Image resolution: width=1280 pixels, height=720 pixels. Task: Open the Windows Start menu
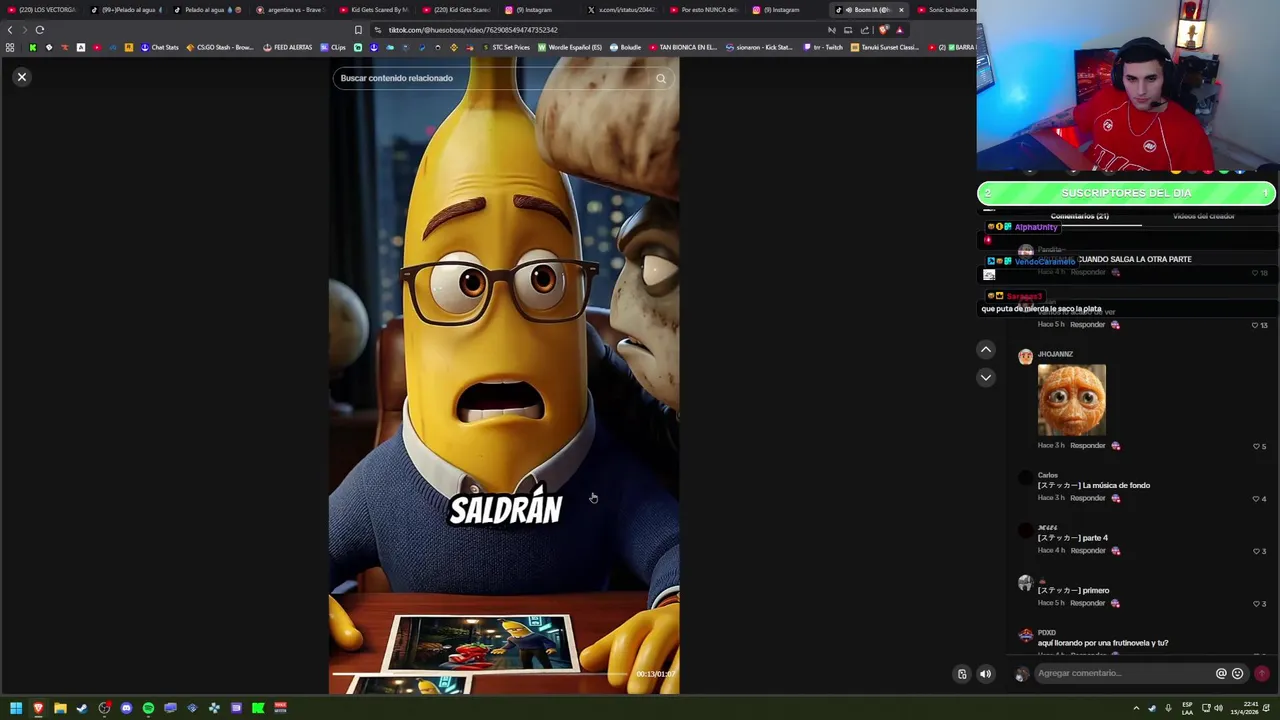[x=16, y=708]
